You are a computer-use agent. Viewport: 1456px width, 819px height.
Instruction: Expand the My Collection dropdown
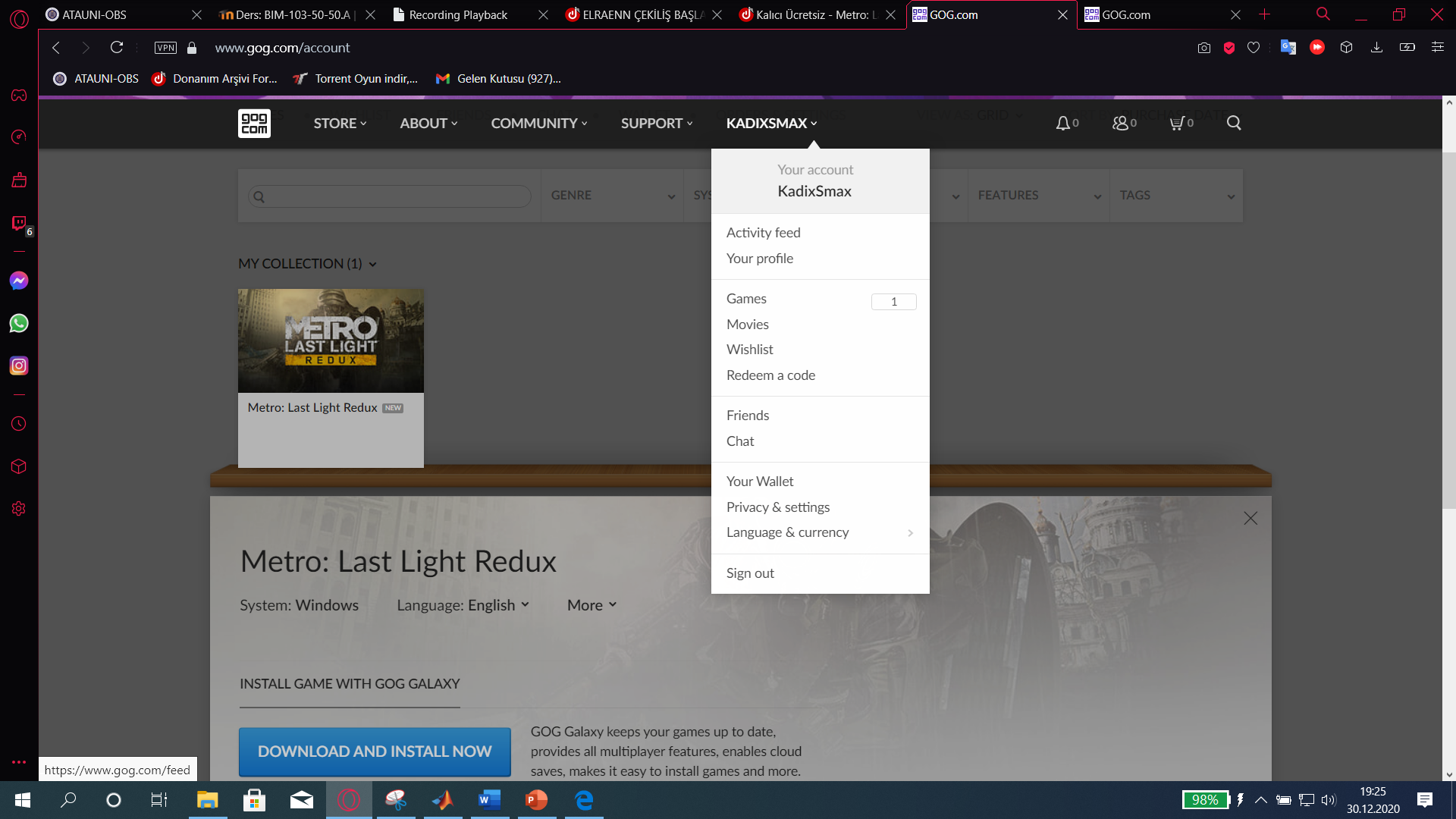click(307, 264)
